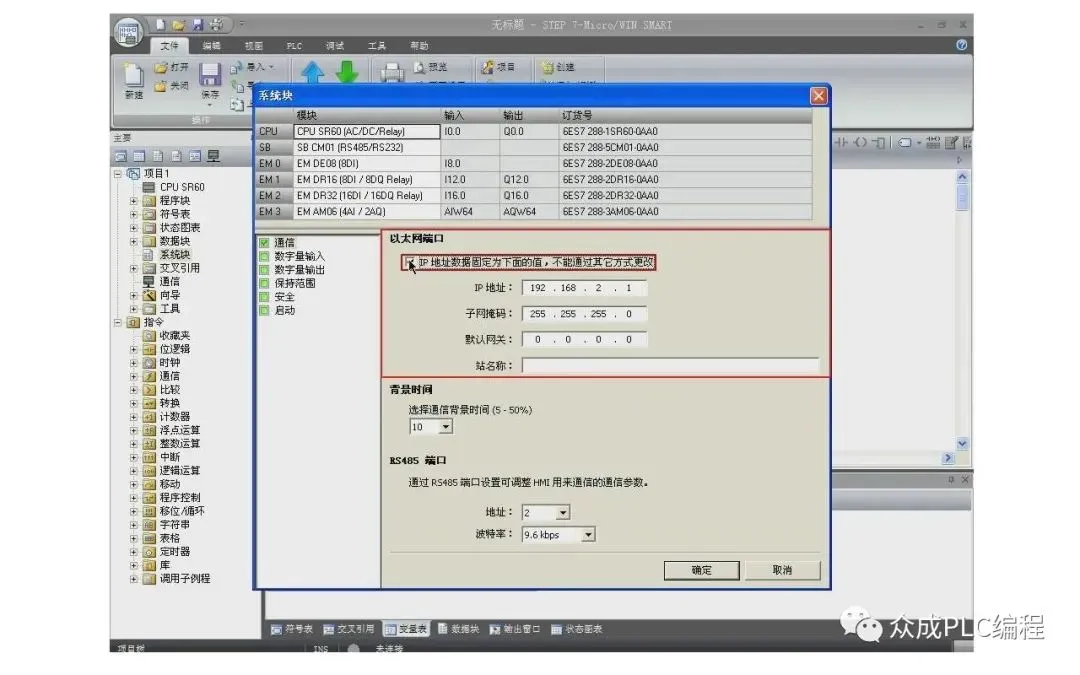The height and width of the screenshot is (675, 1080).
Task: Click the fourth icon in project tree toolbar
Action: click(176, 156)
